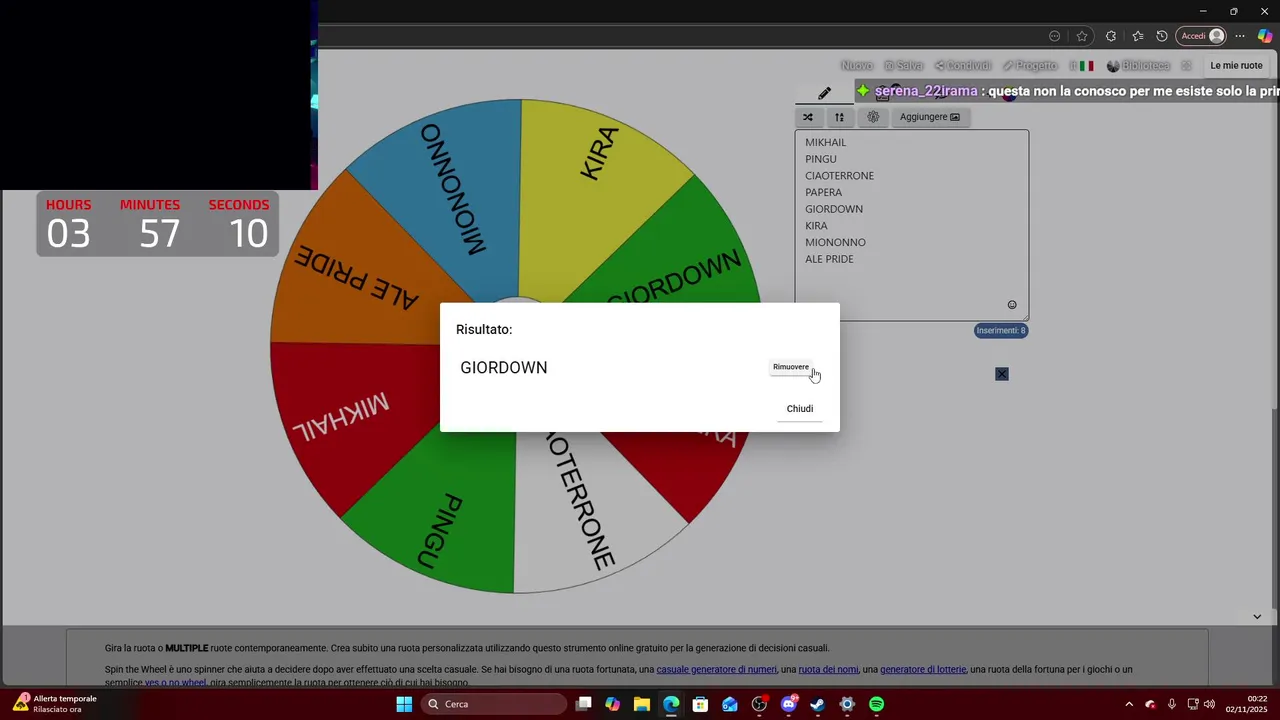The image size is (1280, 720).
Task: Open wheel settings gear icon
Action: pos(873,117)
